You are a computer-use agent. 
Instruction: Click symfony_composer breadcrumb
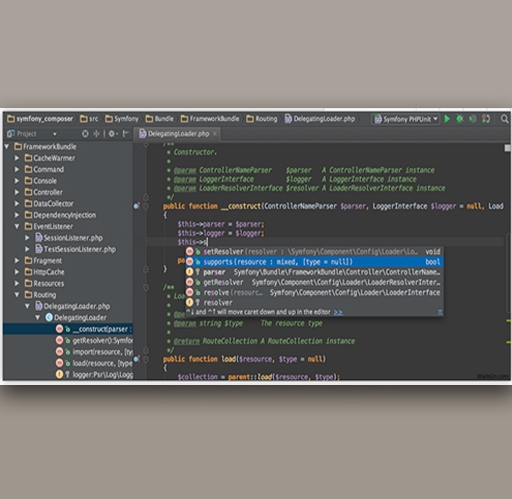(40, 119)
